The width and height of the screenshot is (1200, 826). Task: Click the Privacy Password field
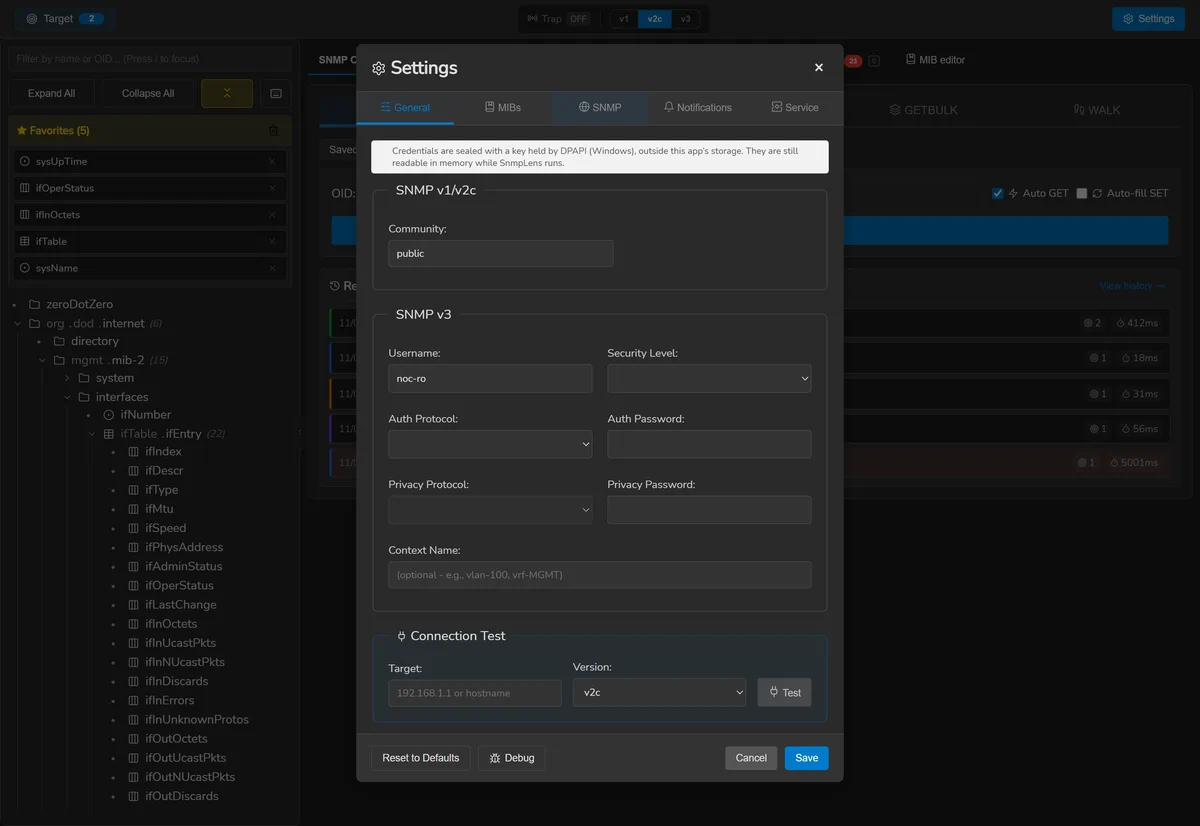click(709, 510)
